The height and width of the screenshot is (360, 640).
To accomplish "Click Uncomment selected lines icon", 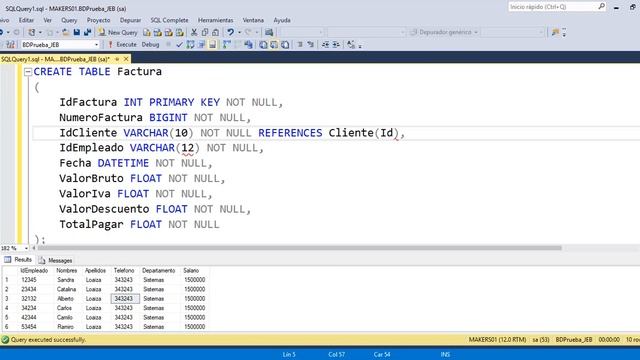I will pos(311,44).
